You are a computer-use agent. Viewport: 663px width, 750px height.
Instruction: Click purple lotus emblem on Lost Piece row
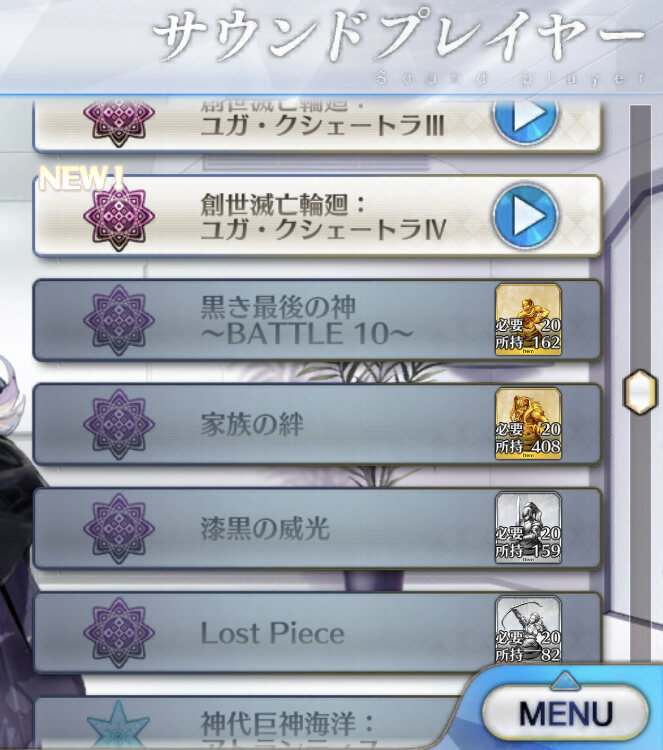coord(119,632)
